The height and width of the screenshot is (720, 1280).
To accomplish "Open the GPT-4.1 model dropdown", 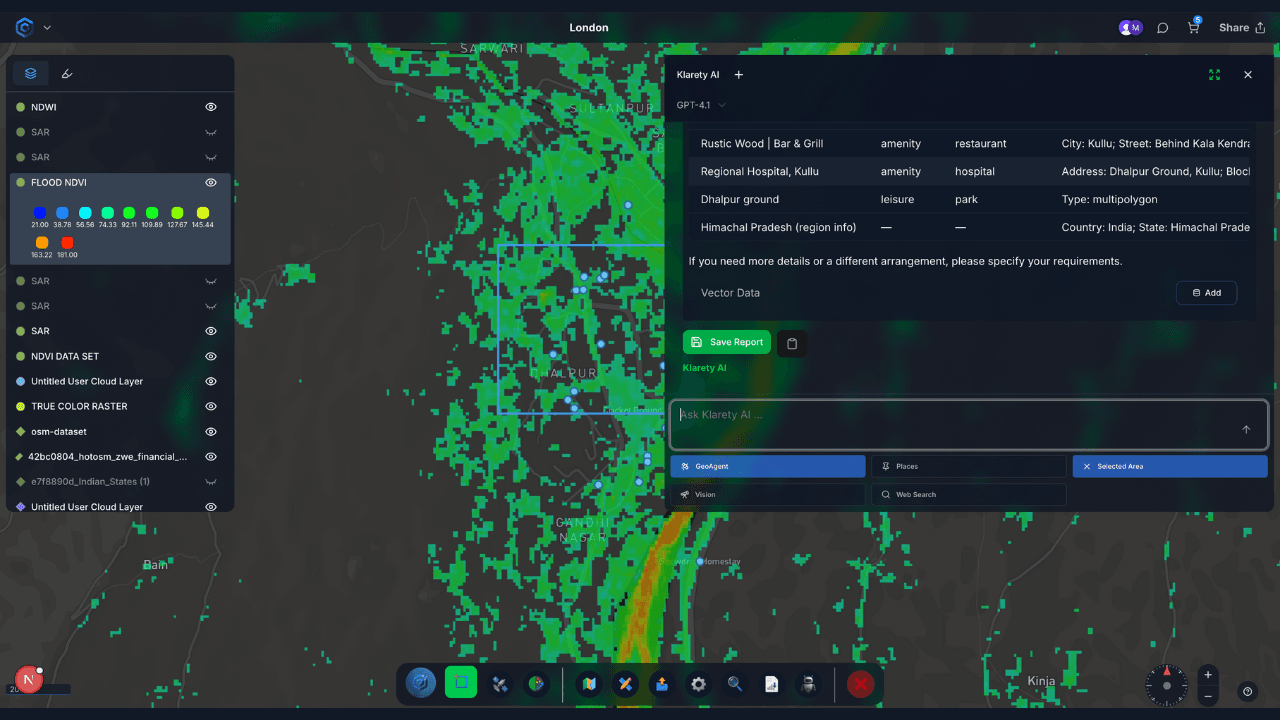I will click(701, 105).
